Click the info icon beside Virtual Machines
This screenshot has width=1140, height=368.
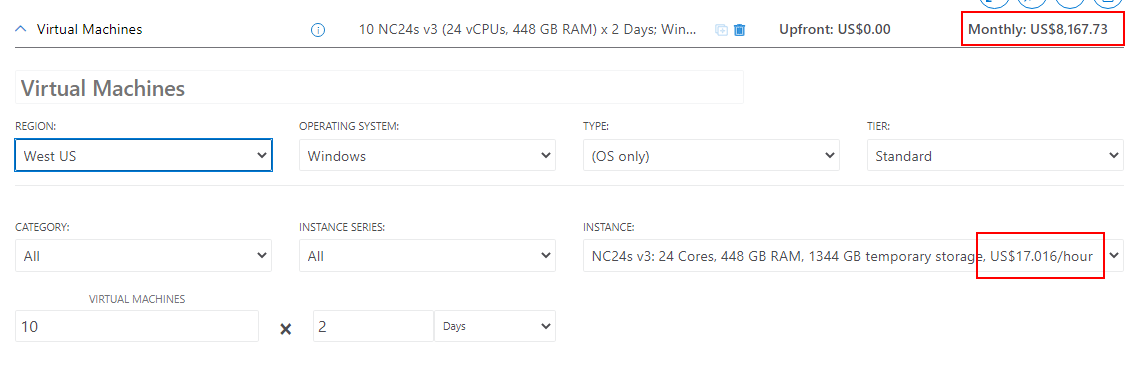tap(318, 31)
